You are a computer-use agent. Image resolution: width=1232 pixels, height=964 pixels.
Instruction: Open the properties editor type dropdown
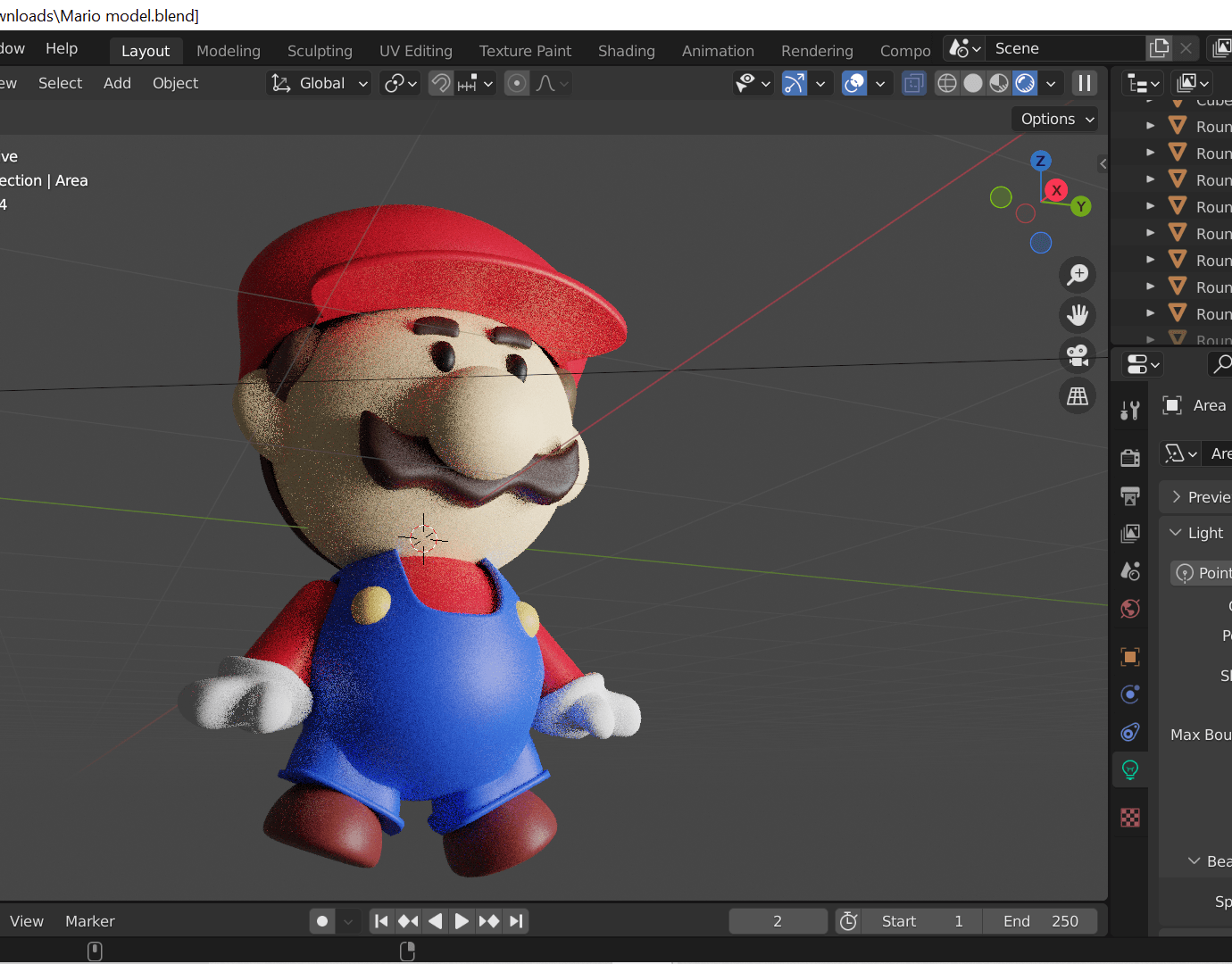coord(1144,363)
